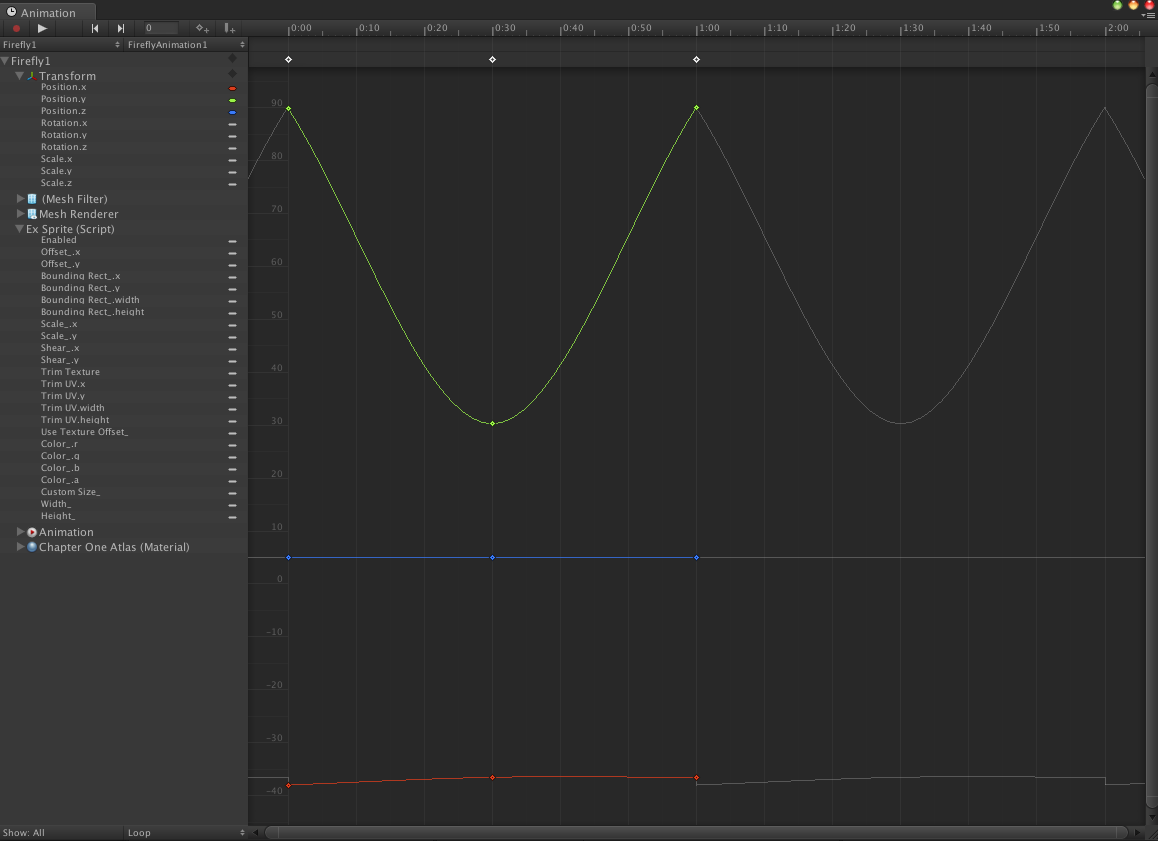Open the window options menu icon
The height and width of the screenshot is (841, 1158).
point(1148,16)
